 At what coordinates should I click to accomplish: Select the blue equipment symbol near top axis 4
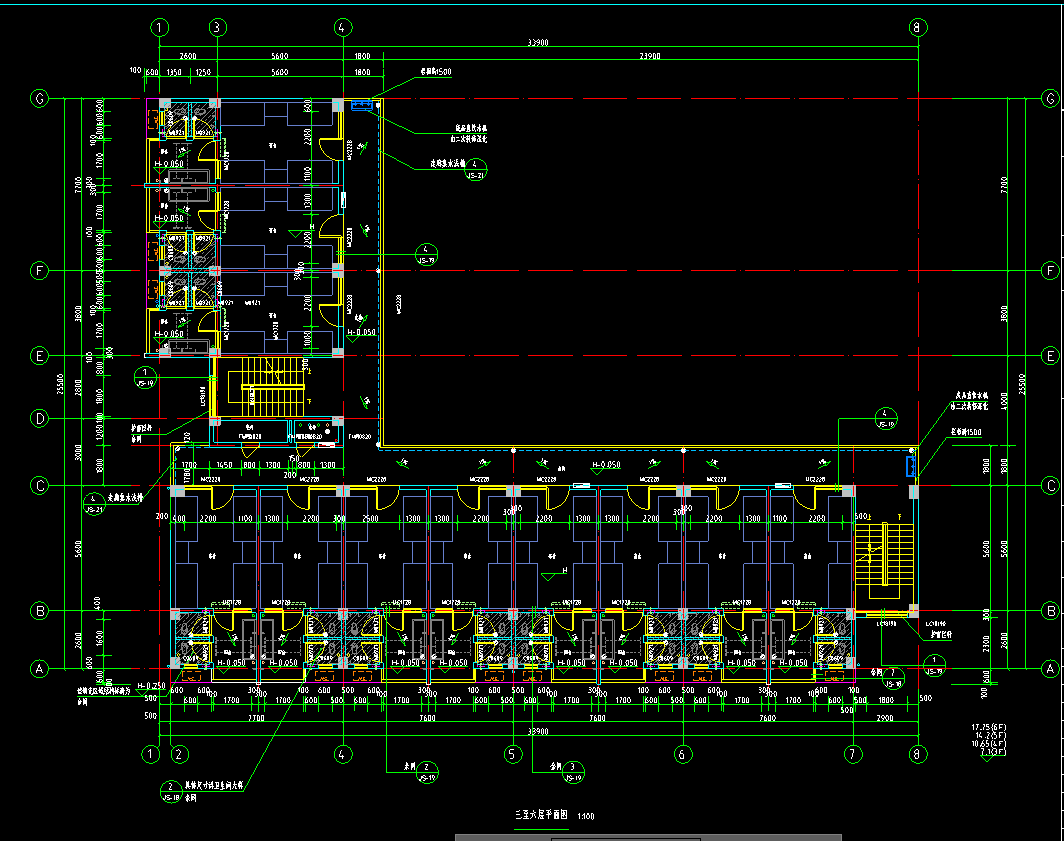362,104
